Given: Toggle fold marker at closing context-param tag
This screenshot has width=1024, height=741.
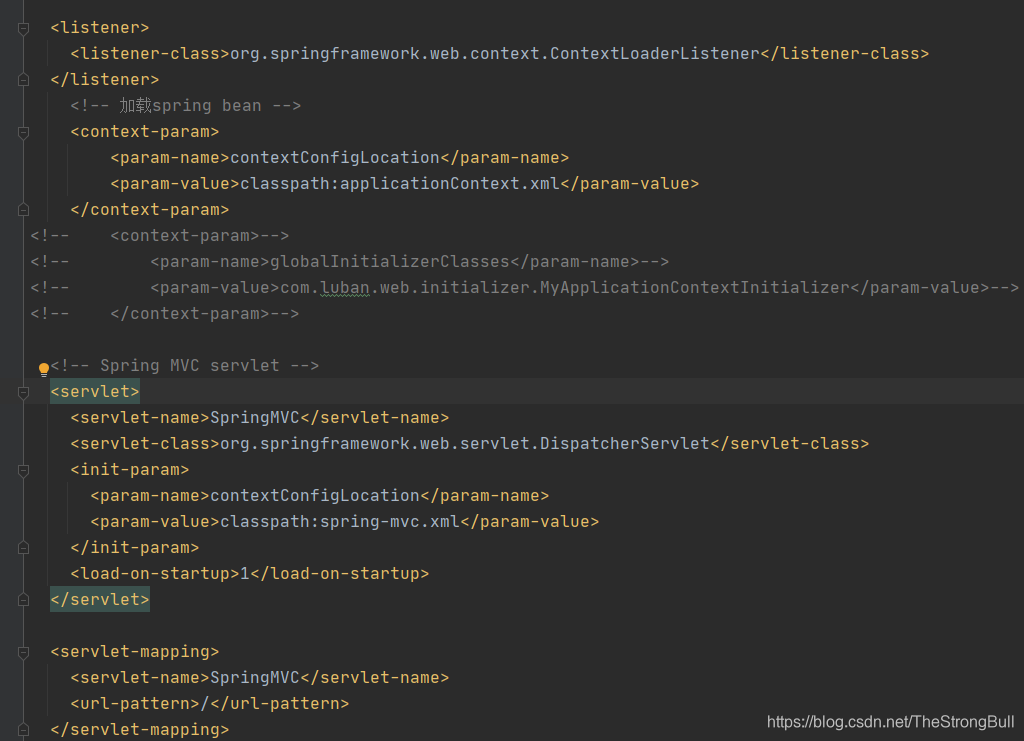Looking at the screenshot, I should (24, 210).
